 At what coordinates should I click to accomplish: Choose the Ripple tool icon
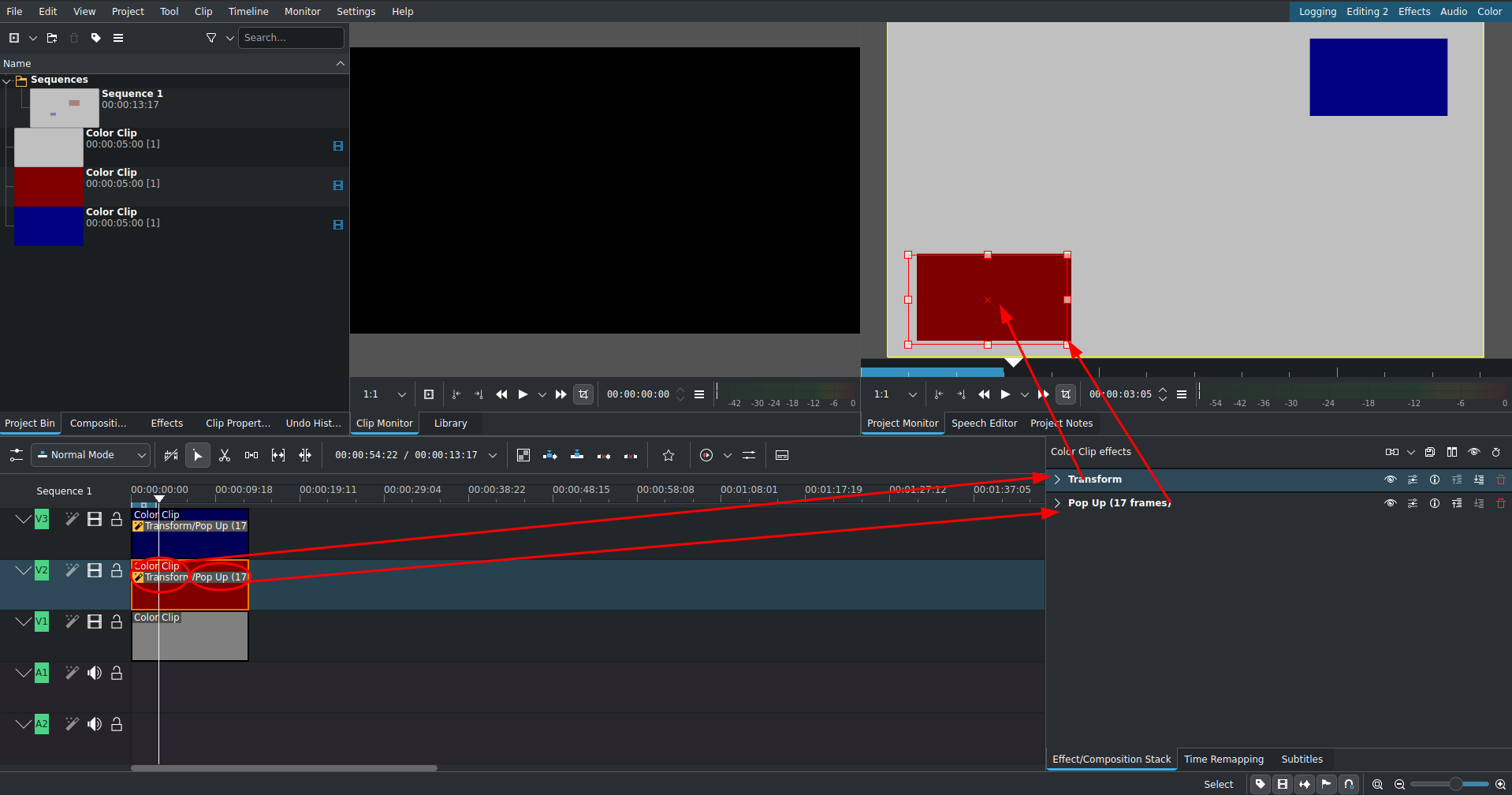pos(305,455)
